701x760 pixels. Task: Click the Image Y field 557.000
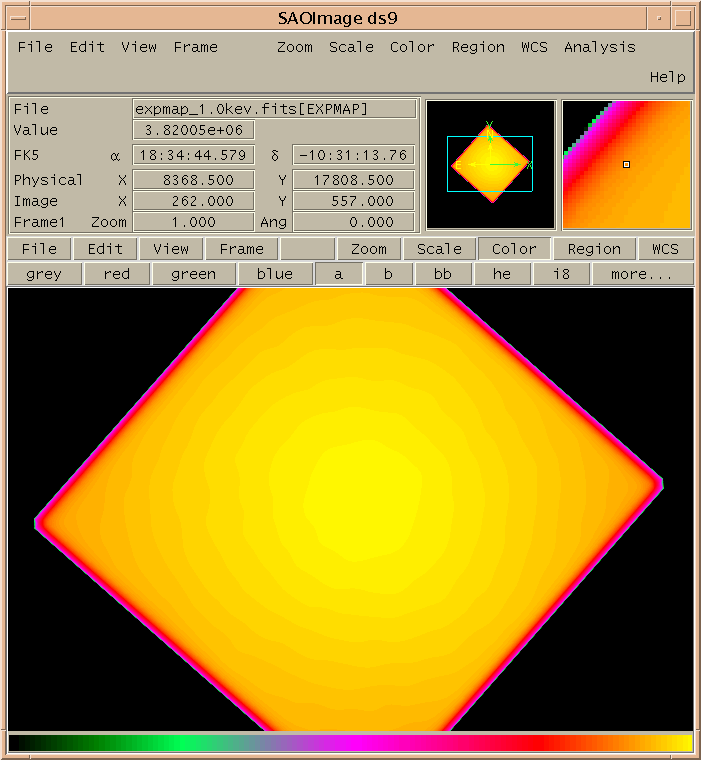[x=353, y=201]
